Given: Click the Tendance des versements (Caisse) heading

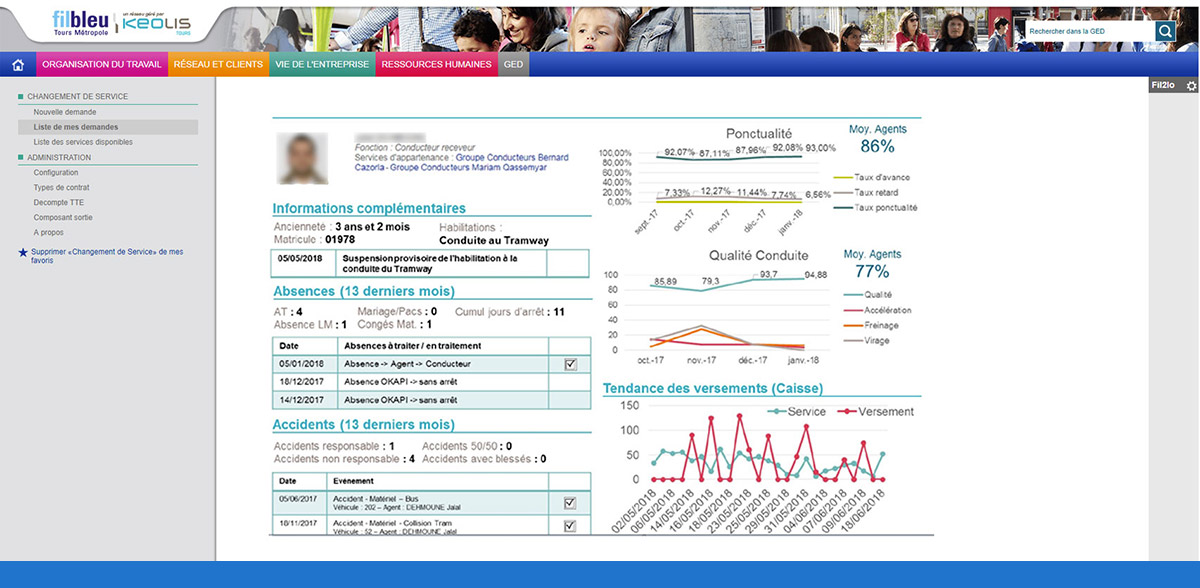Looking at the screenshot, I should [713, 388].
